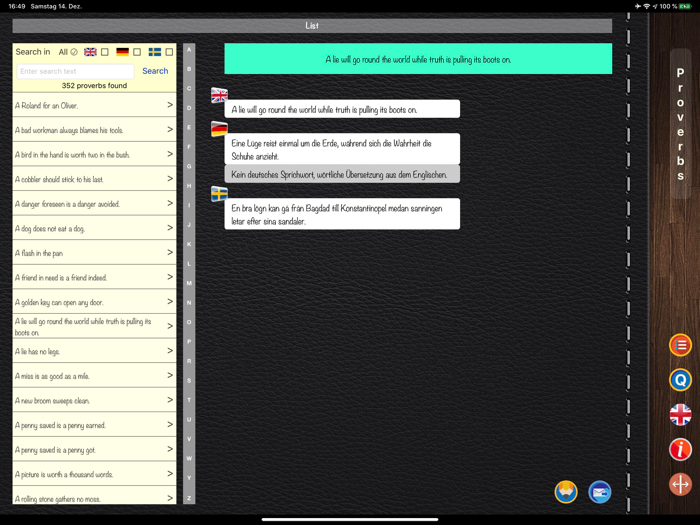Click the Enter search text field
The height and width of the screenshot is (525, 700).
75,71
